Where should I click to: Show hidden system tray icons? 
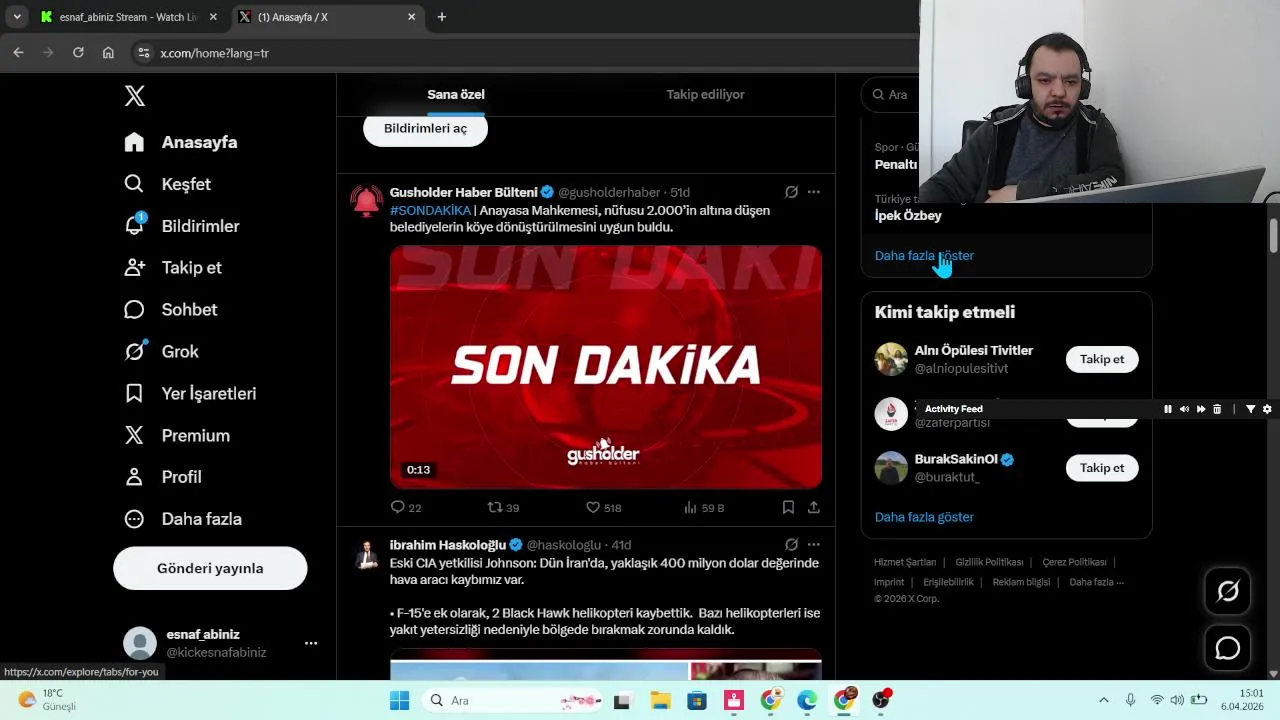click(1103, 700)
